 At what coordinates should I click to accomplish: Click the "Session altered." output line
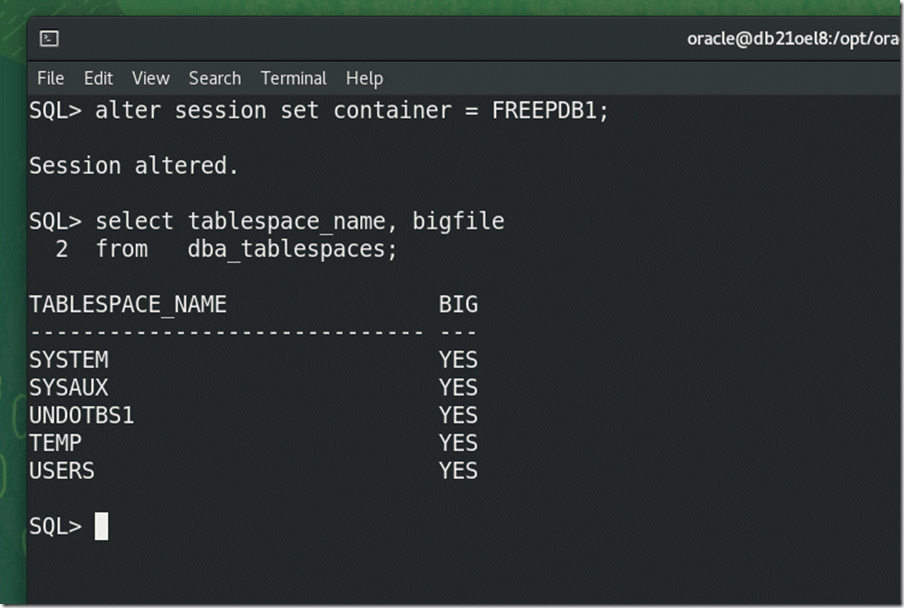pyautogui.click(x=134, y=166)
